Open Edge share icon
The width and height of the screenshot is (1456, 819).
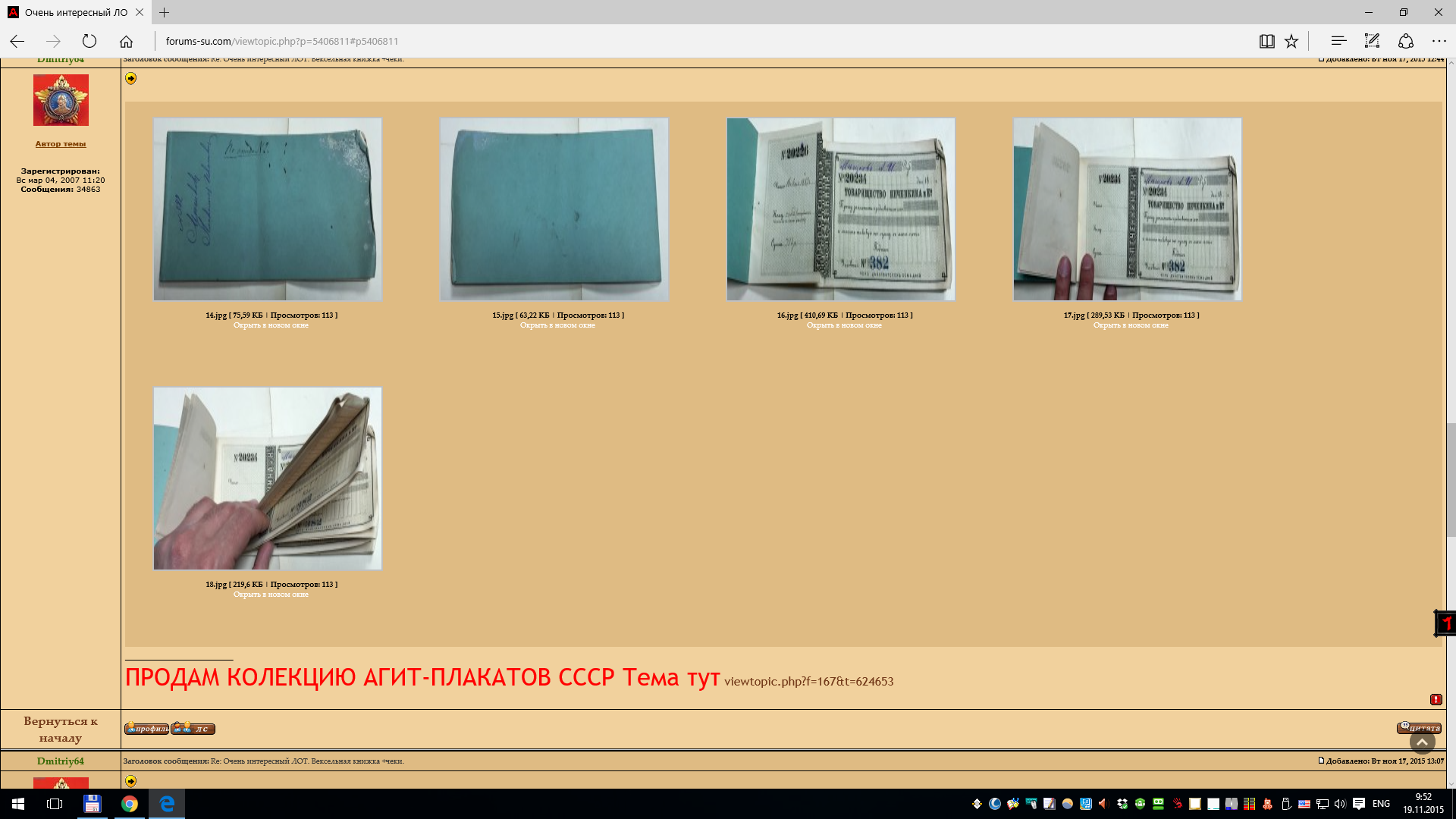[x=1406, y=41]
